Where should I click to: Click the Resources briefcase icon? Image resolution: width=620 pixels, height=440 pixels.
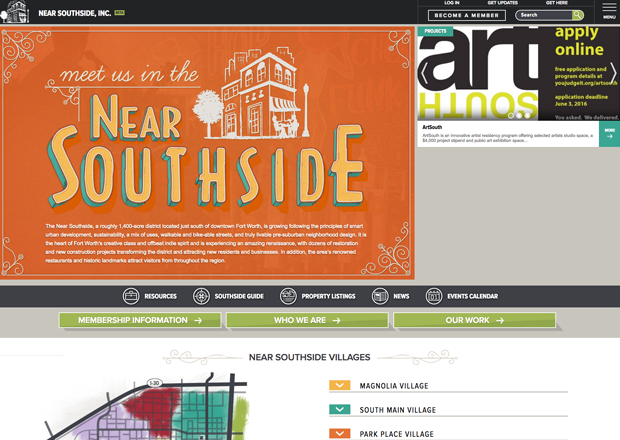pos(131,296)
